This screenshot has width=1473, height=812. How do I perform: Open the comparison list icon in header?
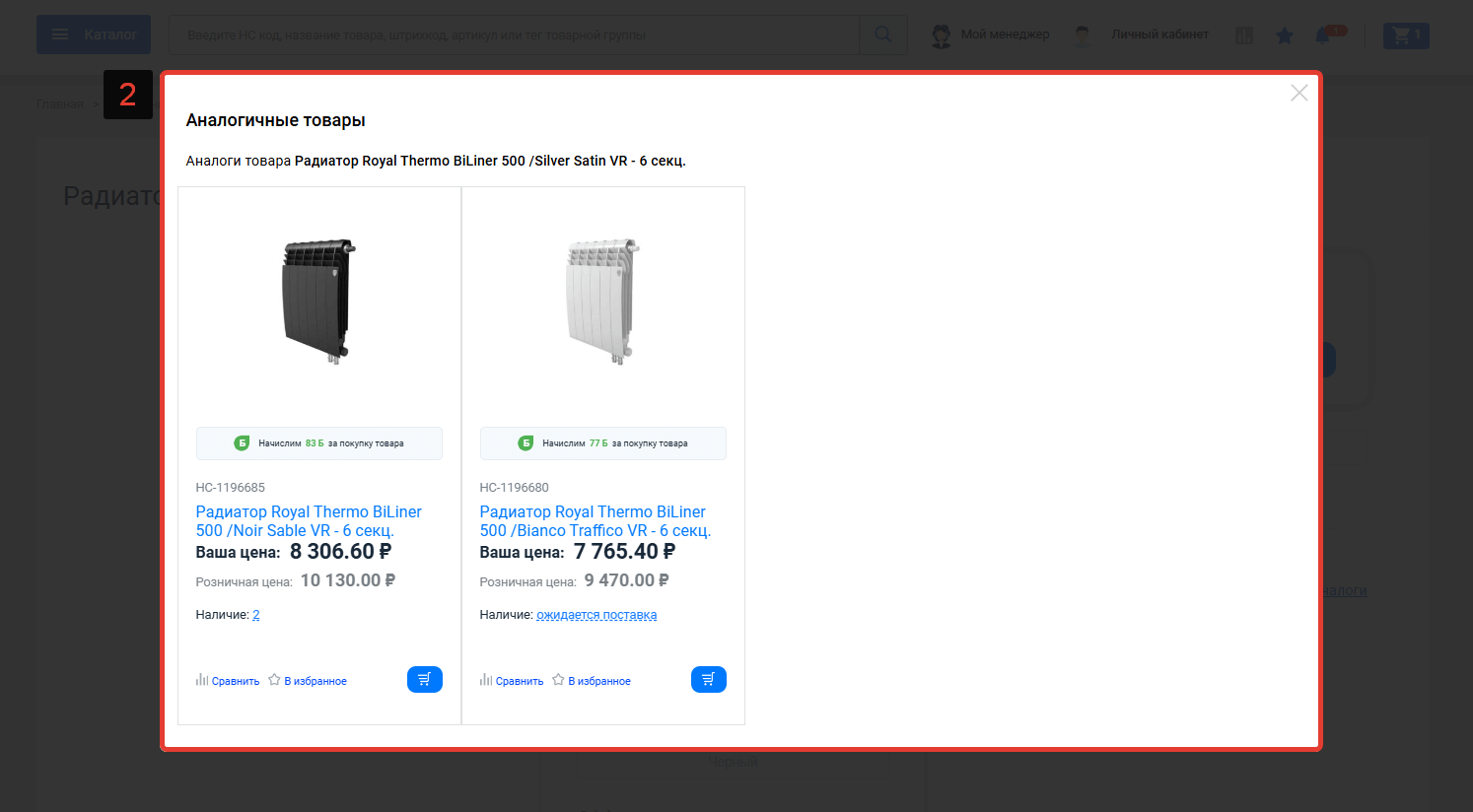pos(1244,35)
